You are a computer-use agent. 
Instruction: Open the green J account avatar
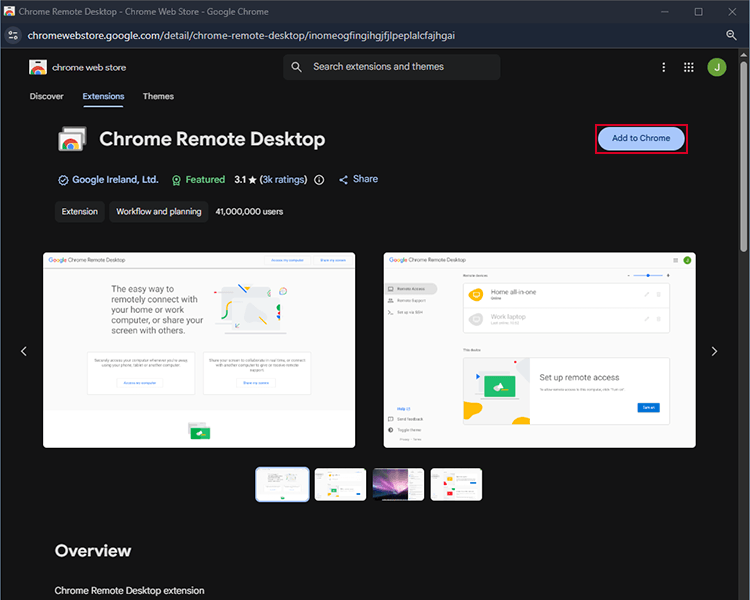click(717, 67)
